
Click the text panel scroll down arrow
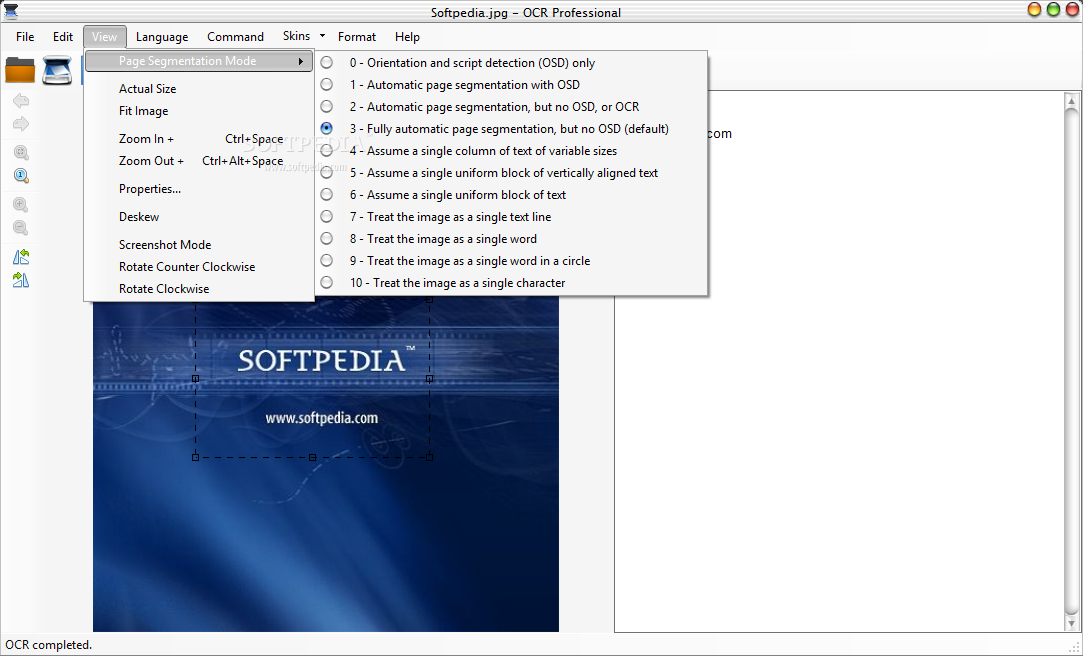click(x=1071, y=624)
